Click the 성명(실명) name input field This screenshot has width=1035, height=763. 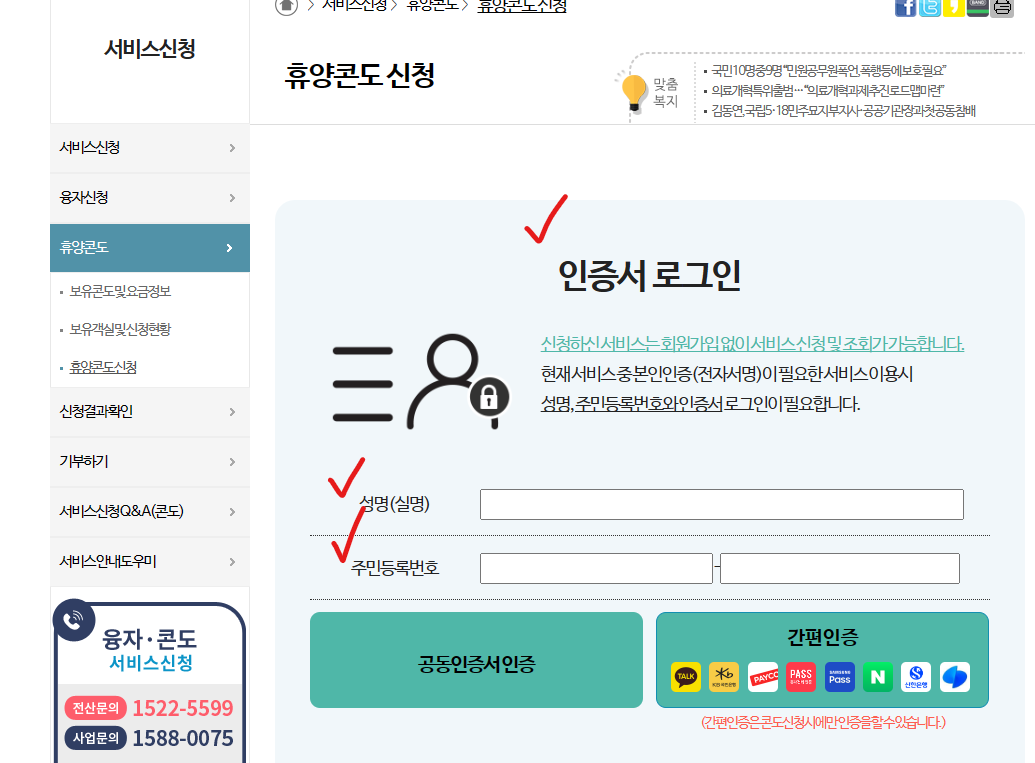click(x=722, y=504)
